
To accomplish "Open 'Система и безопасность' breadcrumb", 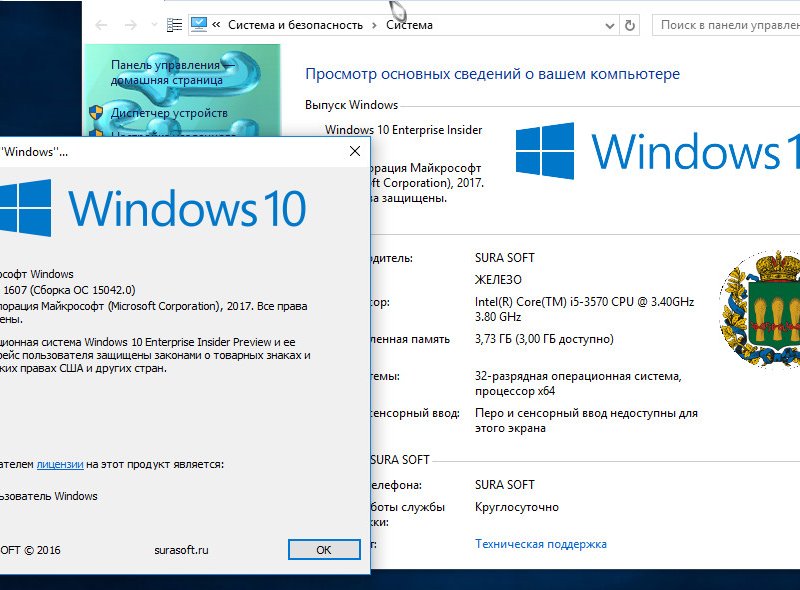I will pos(295,25).
